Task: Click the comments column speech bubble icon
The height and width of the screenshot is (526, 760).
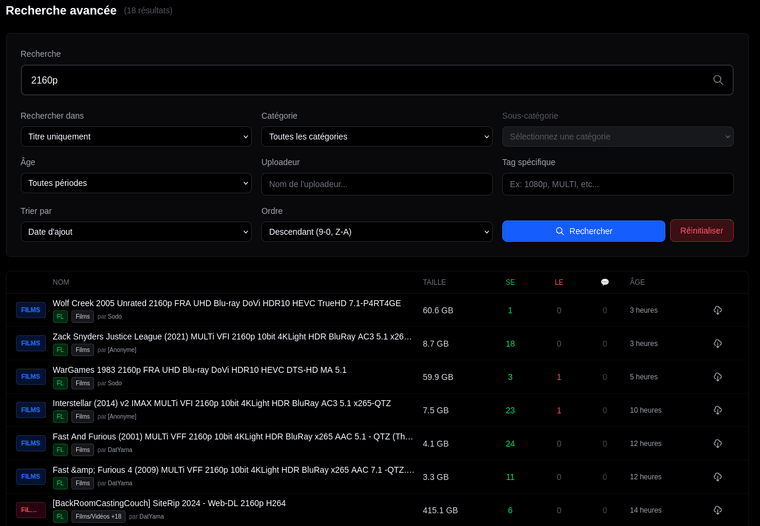Action: pyautogui.click(x=604, y=282)
